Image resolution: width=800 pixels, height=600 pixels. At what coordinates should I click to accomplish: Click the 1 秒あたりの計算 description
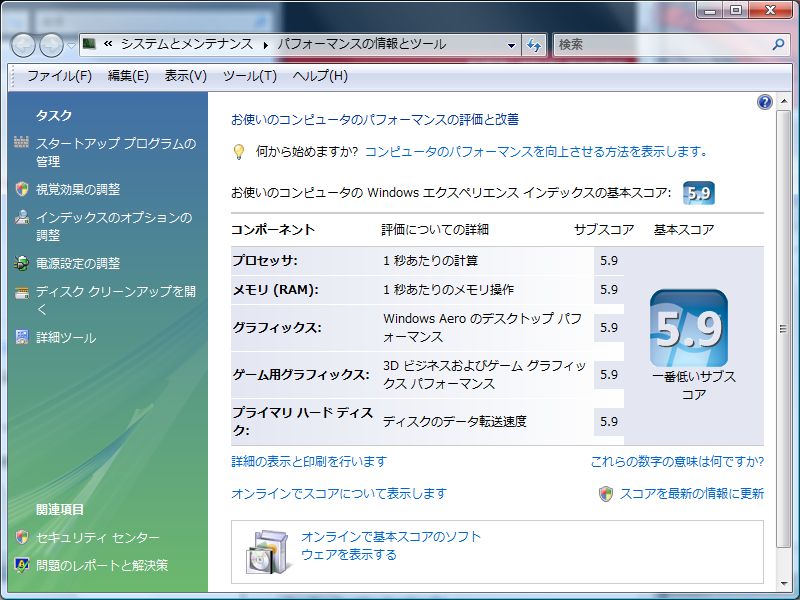(x=431, y=260)
